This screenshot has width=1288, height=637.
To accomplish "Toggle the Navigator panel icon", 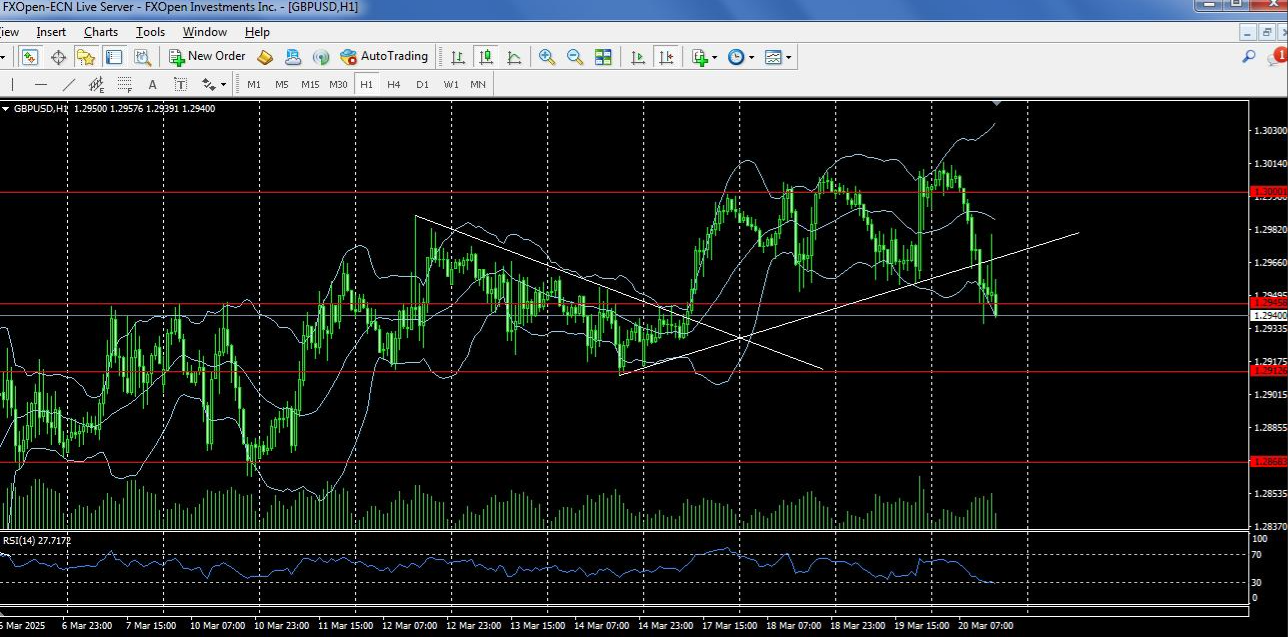I will coord(86,57).
